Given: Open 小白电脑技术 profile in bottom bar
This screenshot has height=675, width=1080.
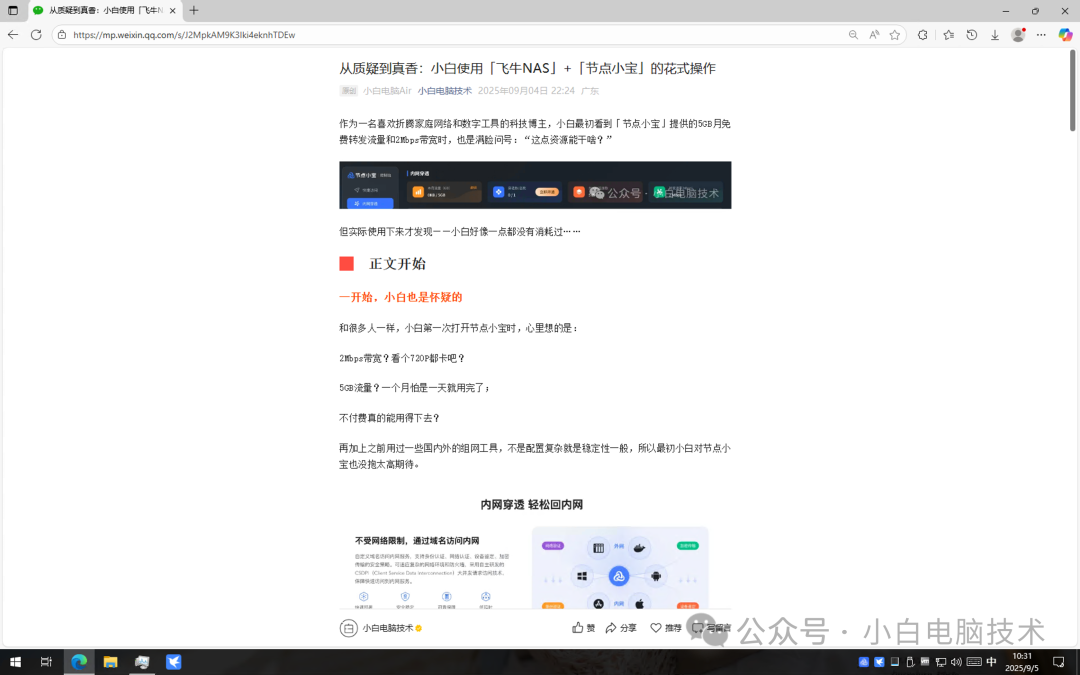Looking at the screenshot, I should [381, 628].
